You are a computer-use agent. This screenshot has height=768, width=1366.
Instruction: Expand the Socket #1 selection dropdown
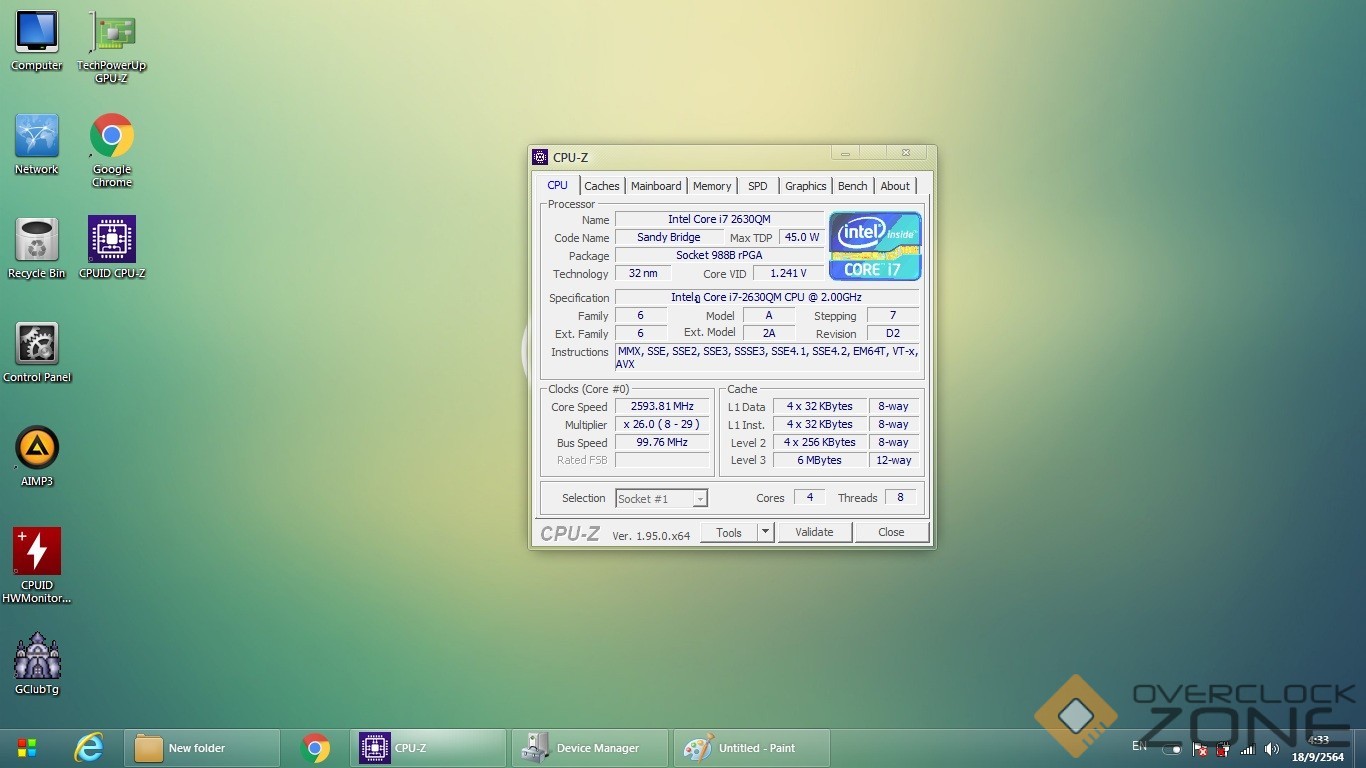point(700,499)
